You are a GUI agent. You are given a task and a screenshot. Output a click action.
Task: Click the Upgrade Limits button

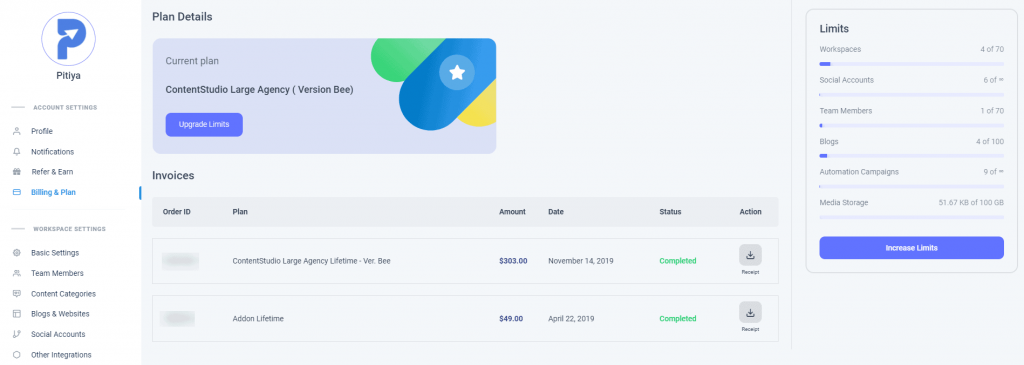(x=204, y=125)
